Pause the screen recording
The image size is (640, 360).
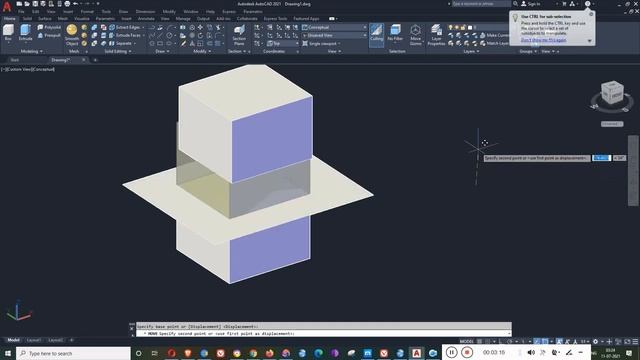(x=451, y=352)
